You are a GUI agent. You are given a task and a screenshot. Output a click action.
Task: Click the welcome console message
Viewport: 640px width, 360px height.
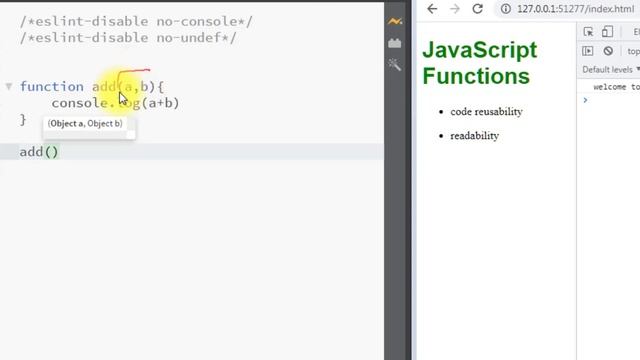tap(616, 87)
